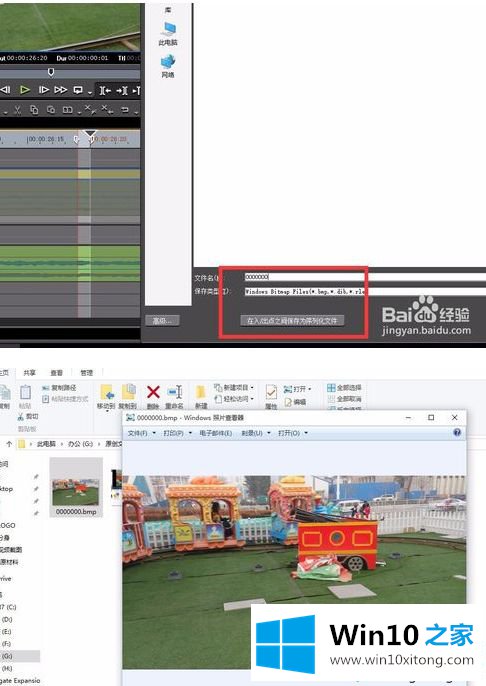
Task: Select 此电脑 in the save dialog sidebar
Action: click(x=168, y=34)
